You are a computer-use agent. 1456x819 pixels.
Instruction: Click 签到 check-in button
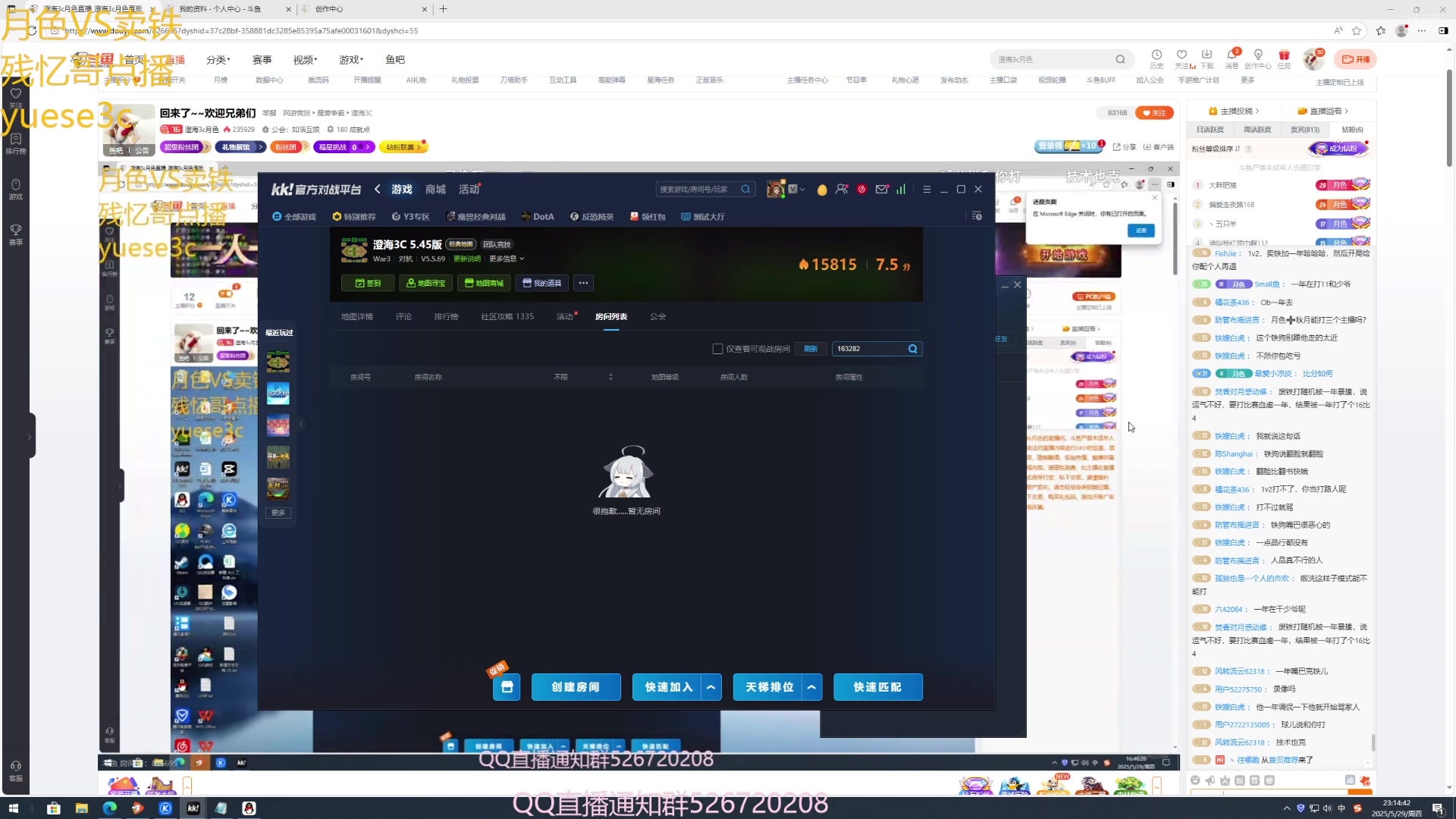[x=368, y=283]
